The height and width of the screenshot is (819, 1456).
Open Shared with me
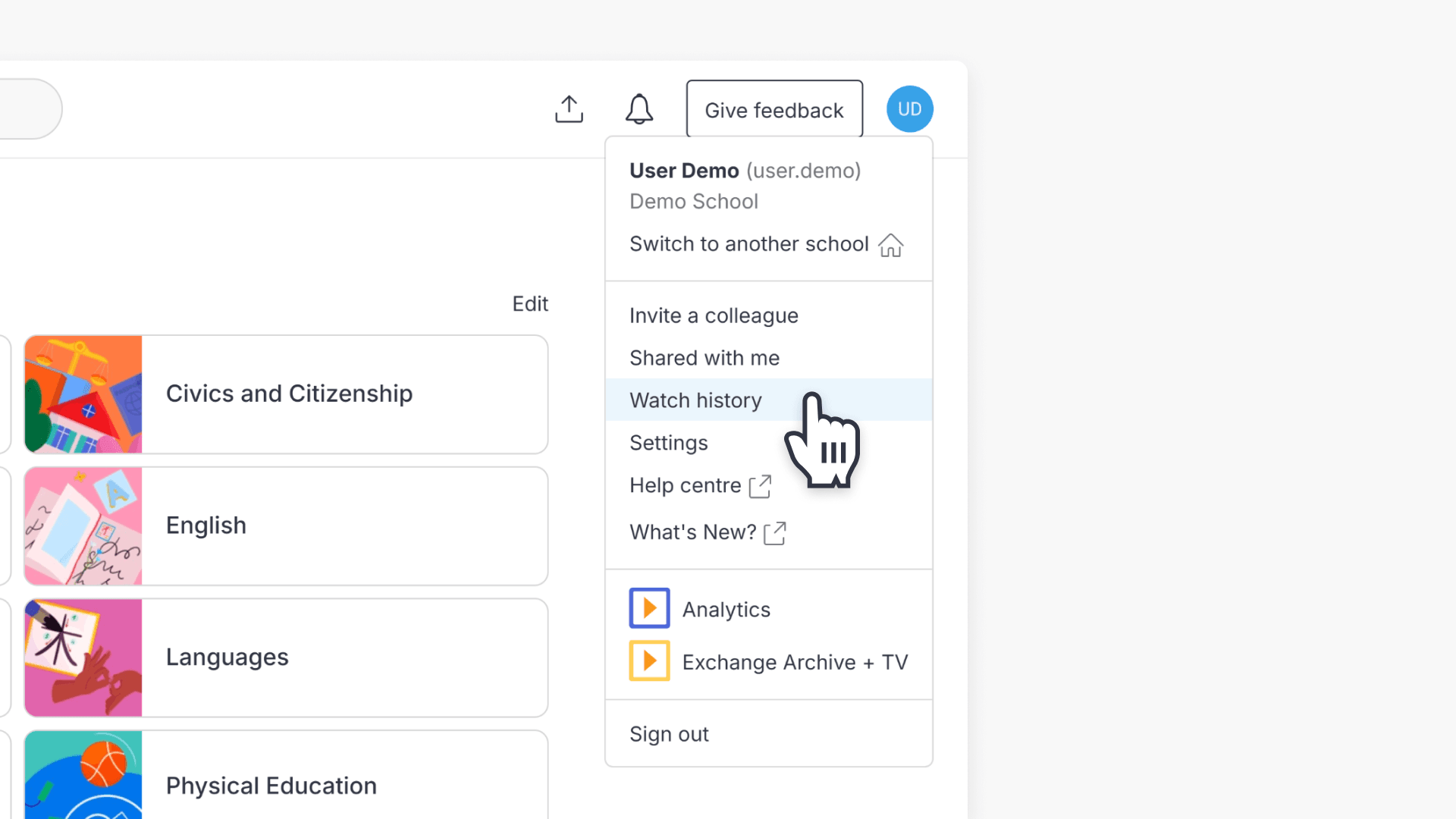pos(704,358)
